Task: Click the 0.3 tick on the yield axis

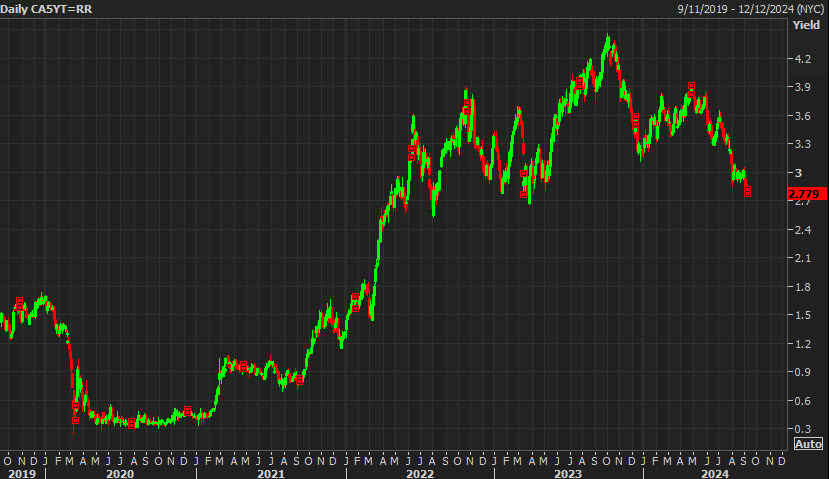Action: tap(802, 429)
